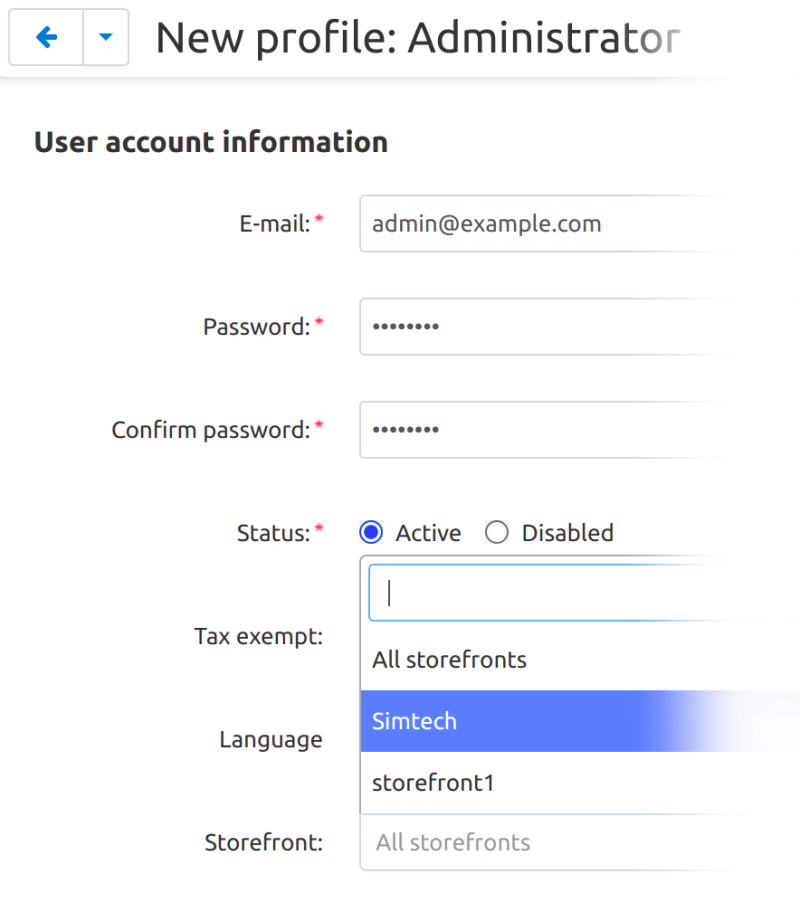Click into the Password field

click(560, 326)
